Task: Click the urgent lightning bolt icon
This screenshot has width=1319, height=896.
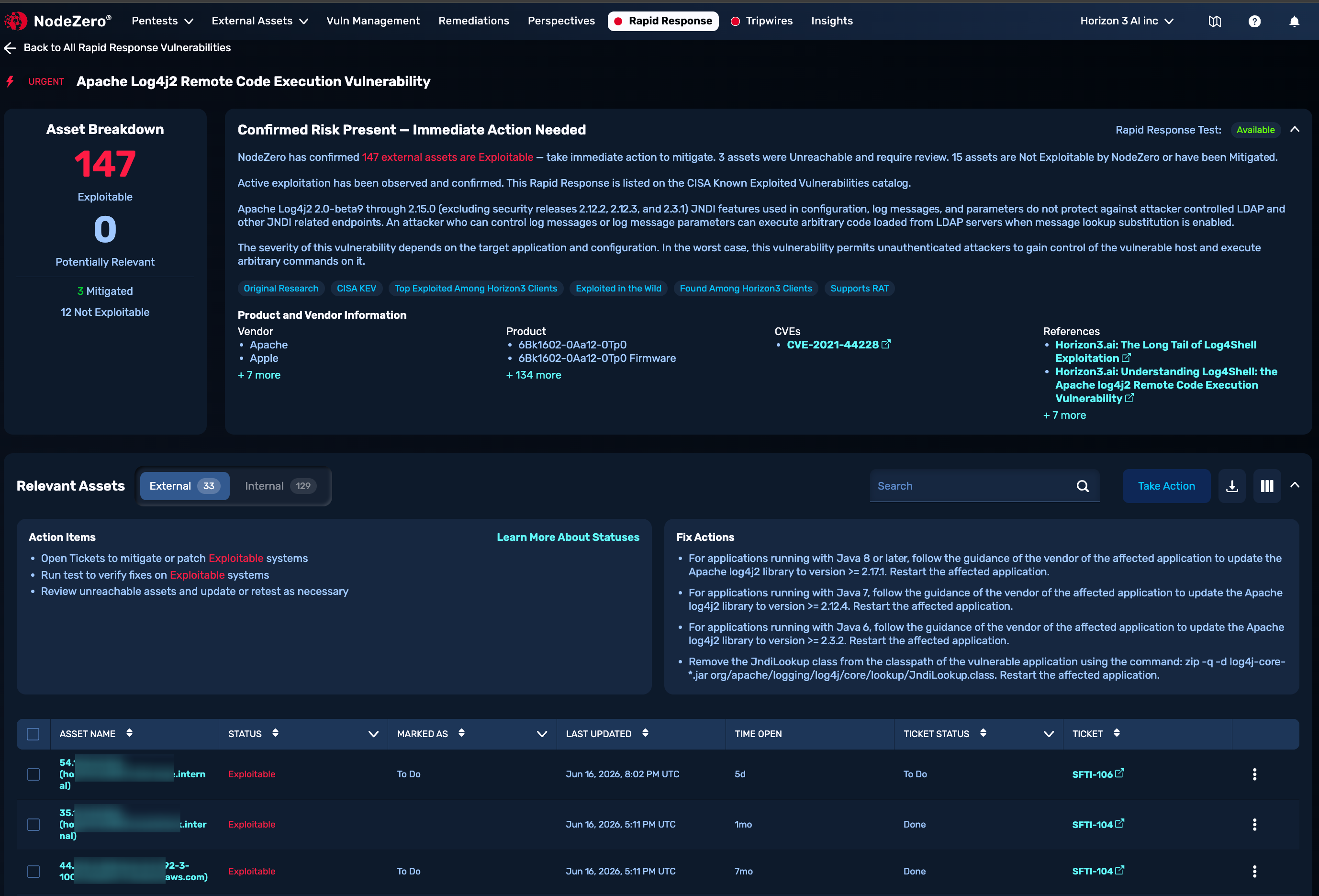Action: [x=10, y=82]
